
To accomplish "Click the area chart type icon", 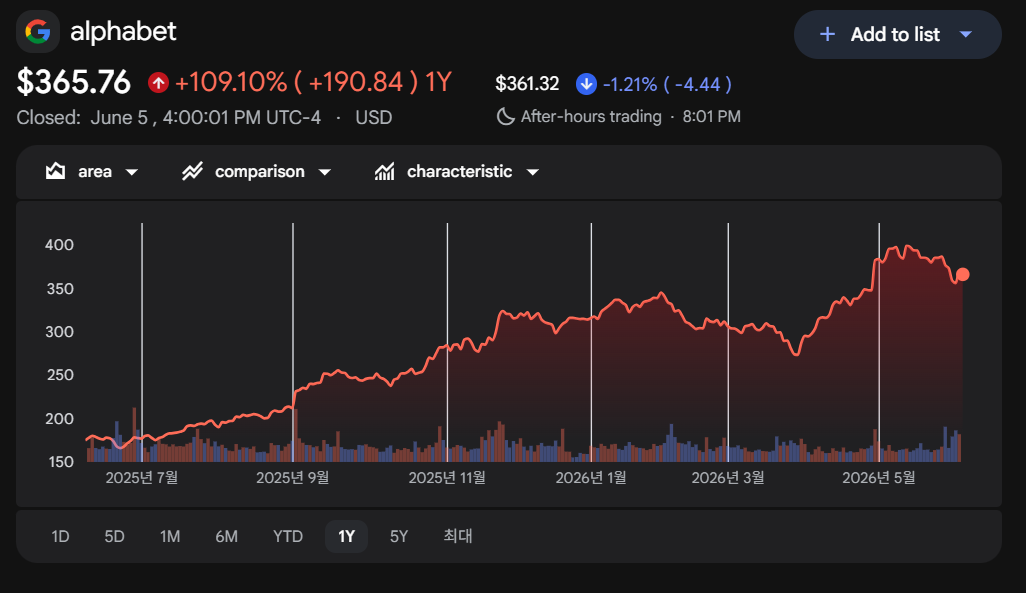I will [56, 171].
